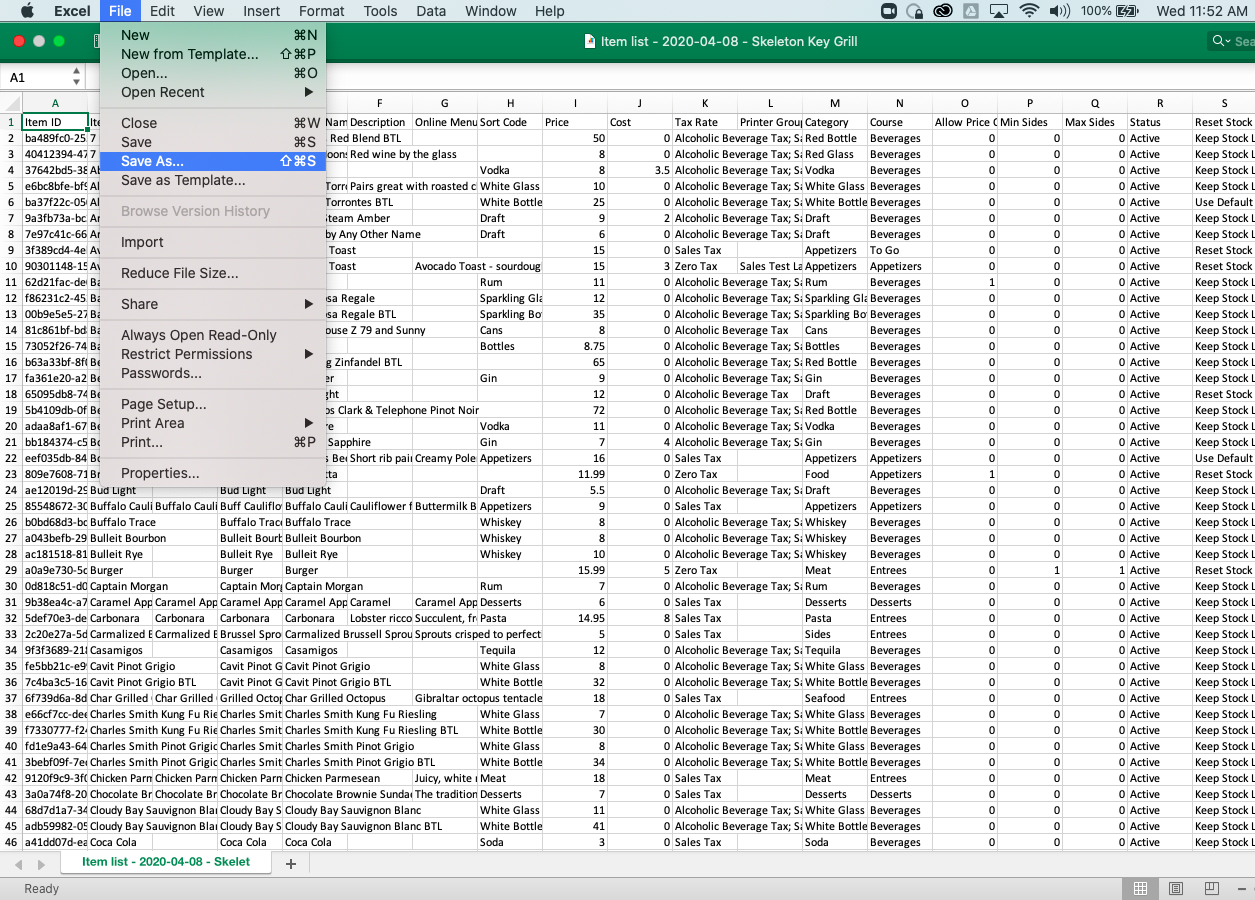Open the Excel application menu
This screenshot has height=900, width=1255.
point(72,11)
